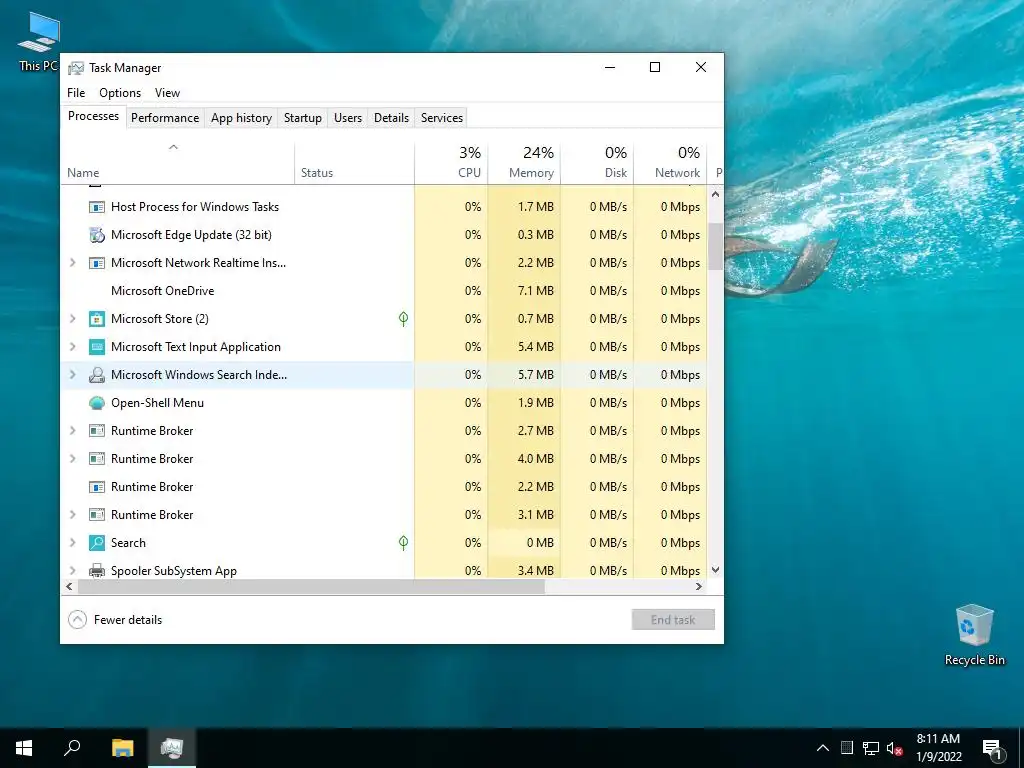Click the network icon in system tray
1024x768 pixels.
pos(871,748)
